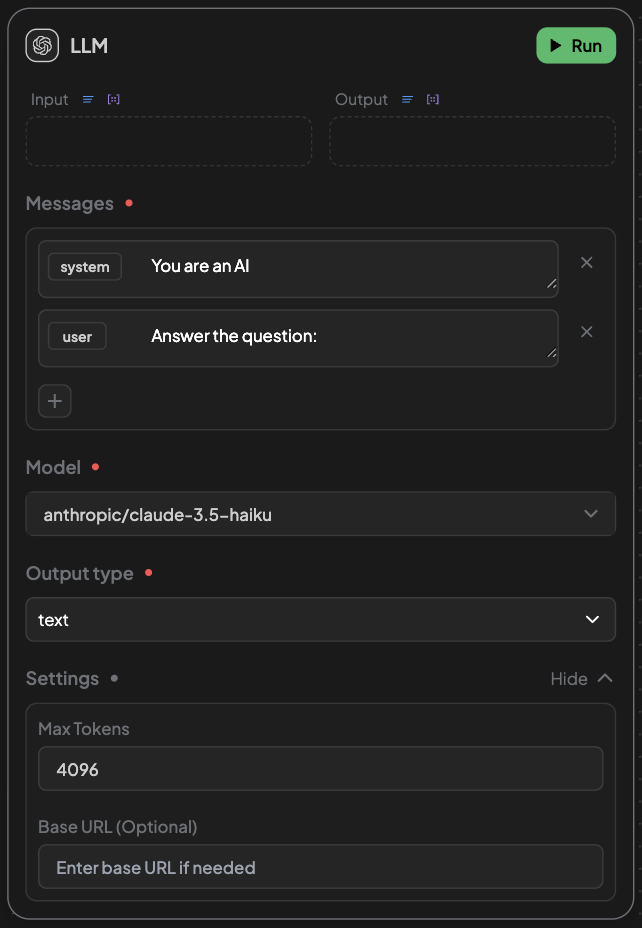Click the user role tag
The width and height of the screenshot is (642, 928).
[x=77, y=337]
